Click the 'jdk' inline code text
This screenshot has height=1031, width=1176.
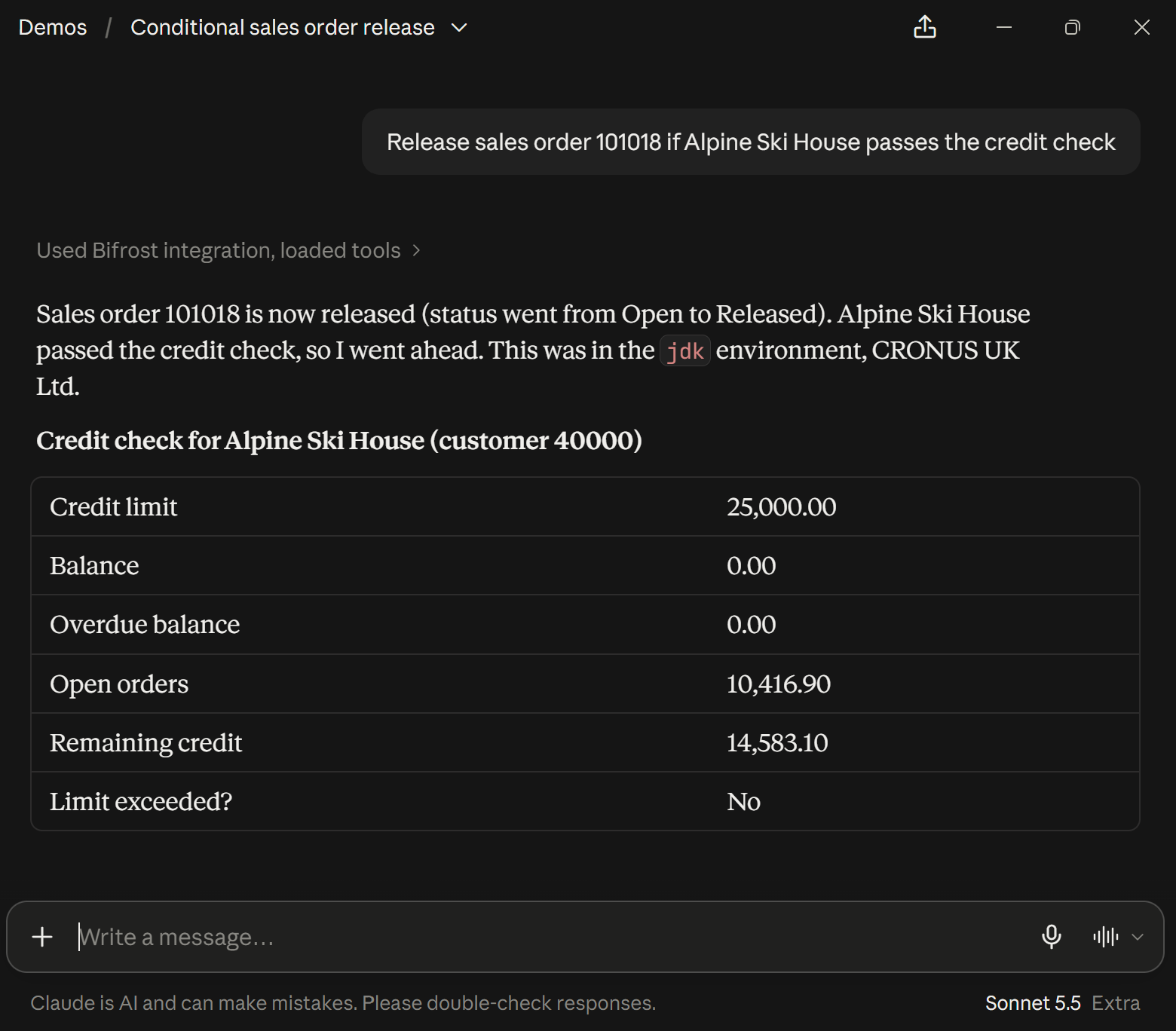[685, 350]
